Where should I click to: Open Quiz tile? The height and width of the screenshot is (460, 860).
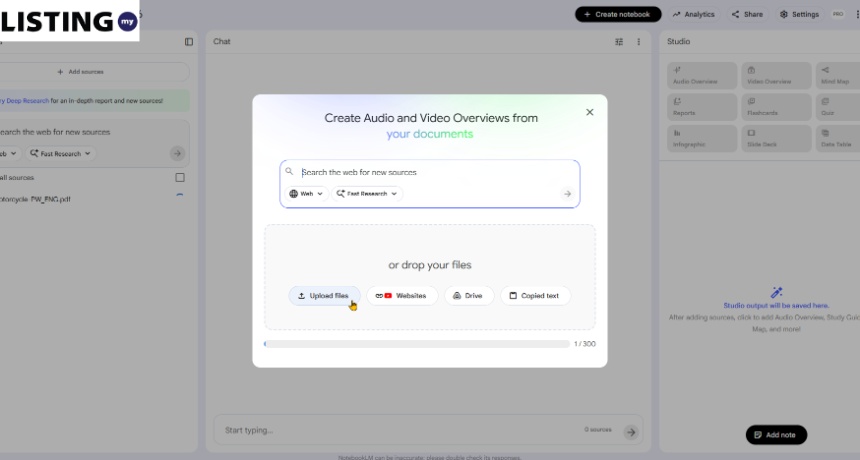[x=838, y=107]
